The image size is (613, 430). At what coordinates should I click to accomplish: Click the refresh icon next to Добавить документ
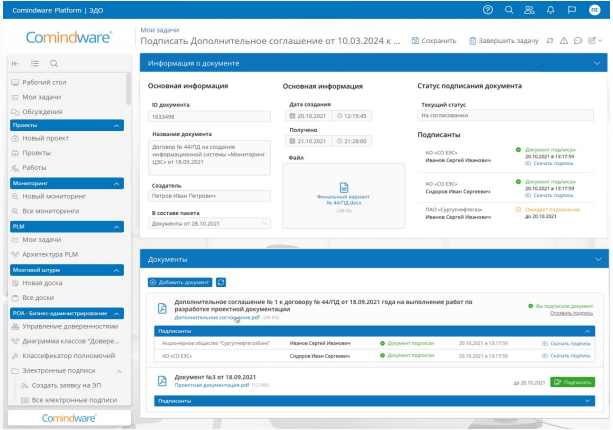pos(221,282)
